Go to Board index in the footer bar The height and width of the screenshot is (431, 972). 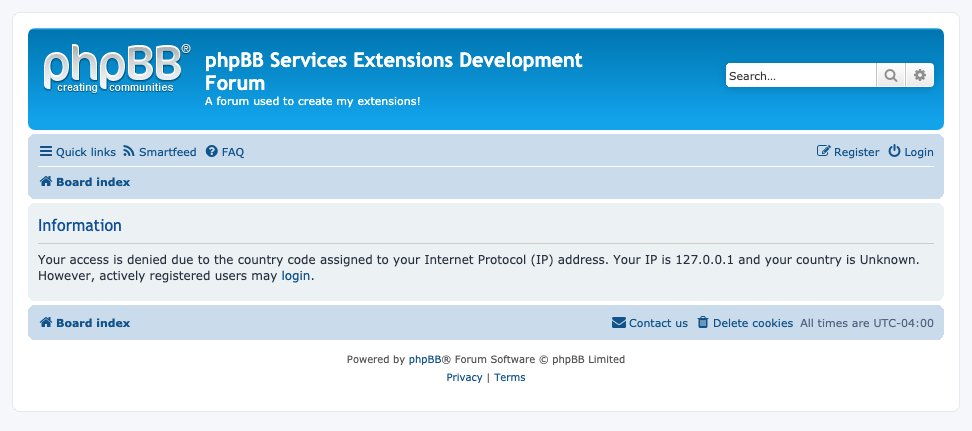tap(85, 323)
